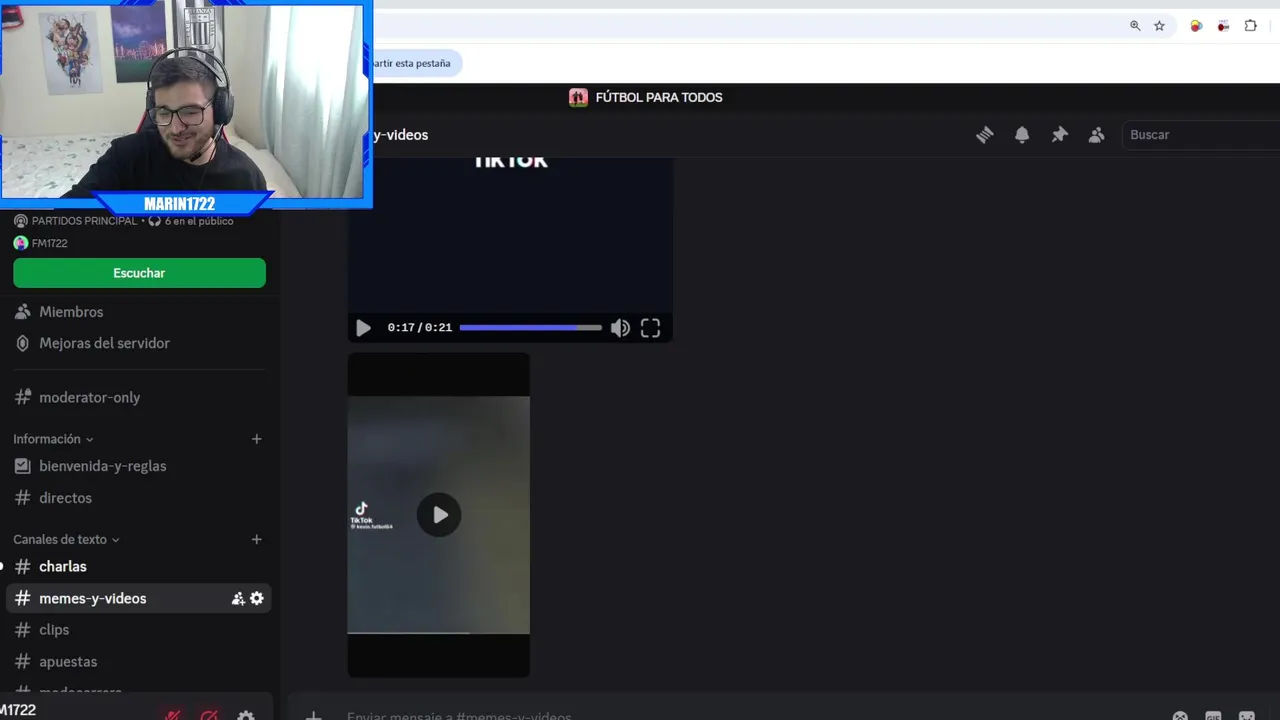The width and height of the screenshot is (1280, 720).
Task: Open the Threads panel icon
Action: click(985, 135)
